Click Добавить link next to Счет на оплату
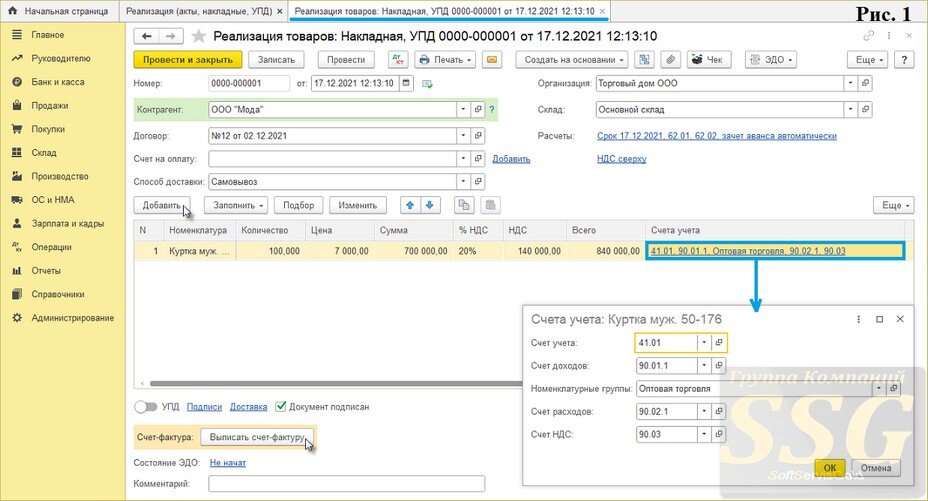 click(x=511, y=159)
